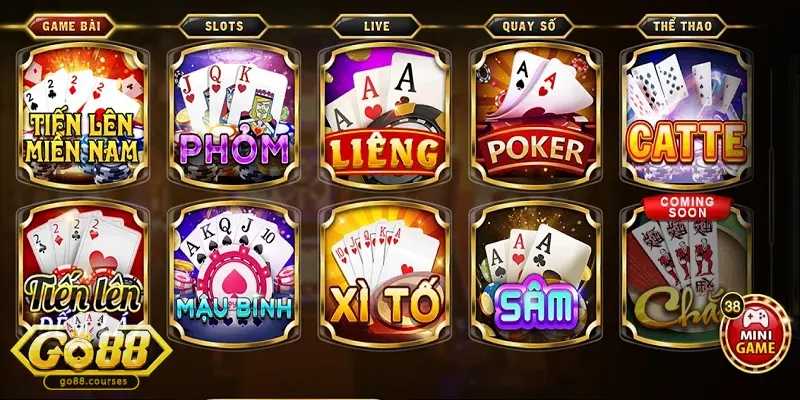
Task: Open the Tiến Lên Đếm Lá tile
Action: point(83,265)
